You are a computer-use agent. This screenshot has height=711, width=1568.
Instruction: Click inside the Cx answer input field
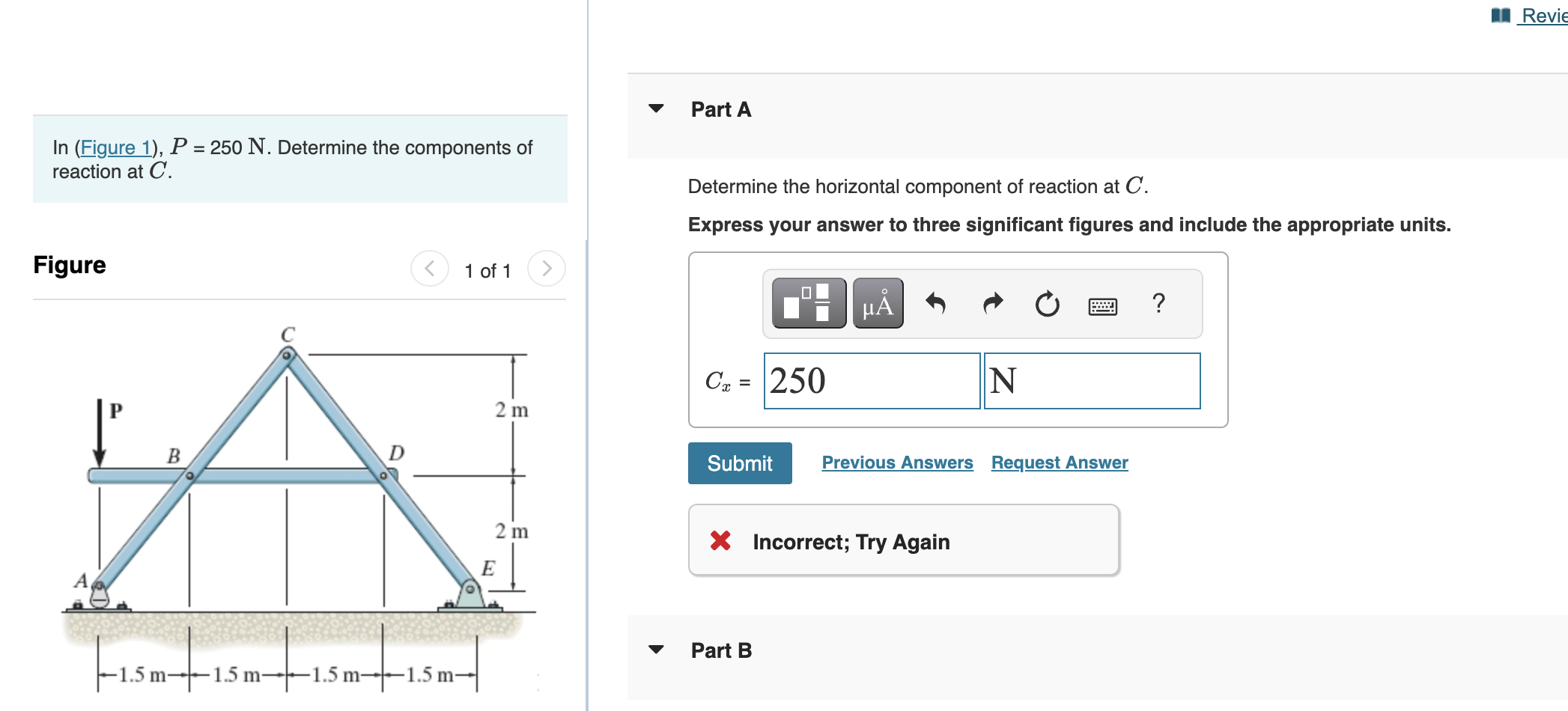tap(871, 382)
